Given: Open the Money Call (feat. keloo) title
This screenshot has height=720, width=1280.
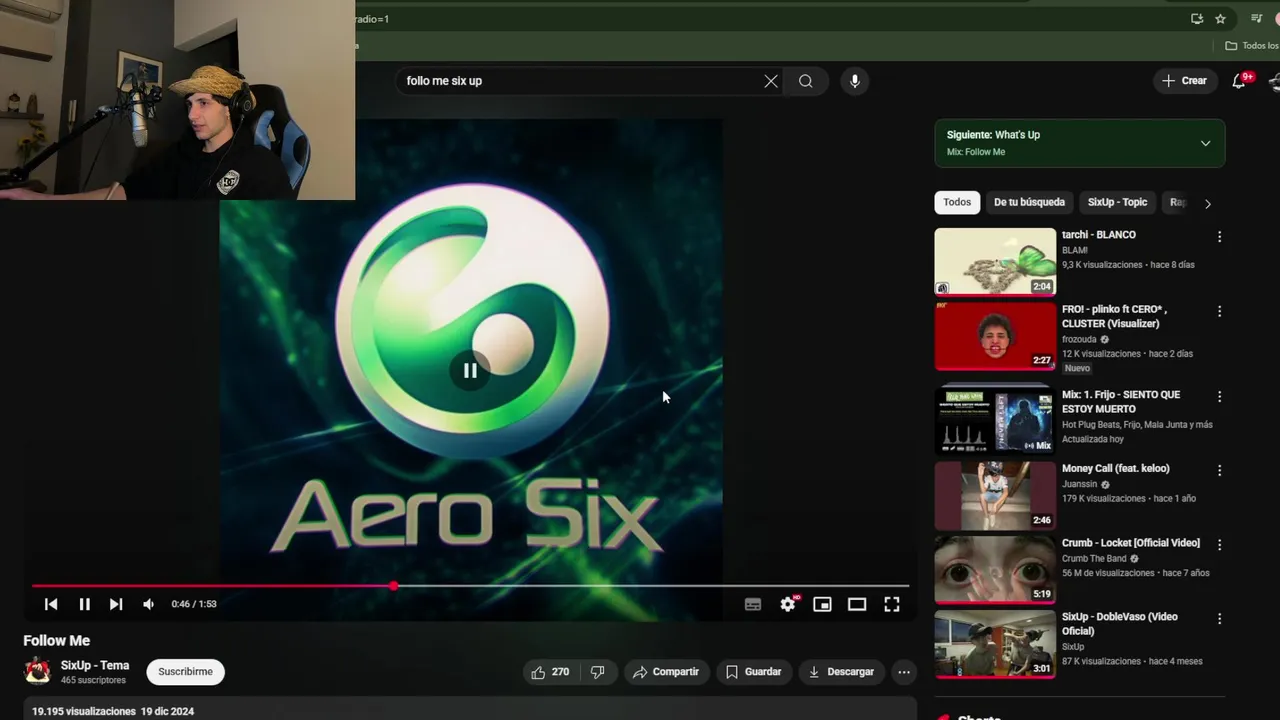Looking at the screenshot, I should point(1116,468).
